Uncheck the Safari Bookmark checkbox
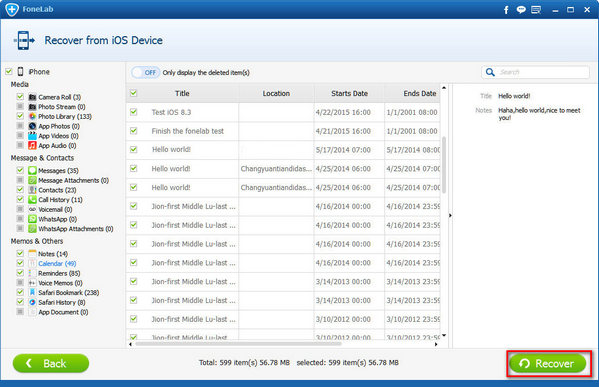 [x=20, y=292]
